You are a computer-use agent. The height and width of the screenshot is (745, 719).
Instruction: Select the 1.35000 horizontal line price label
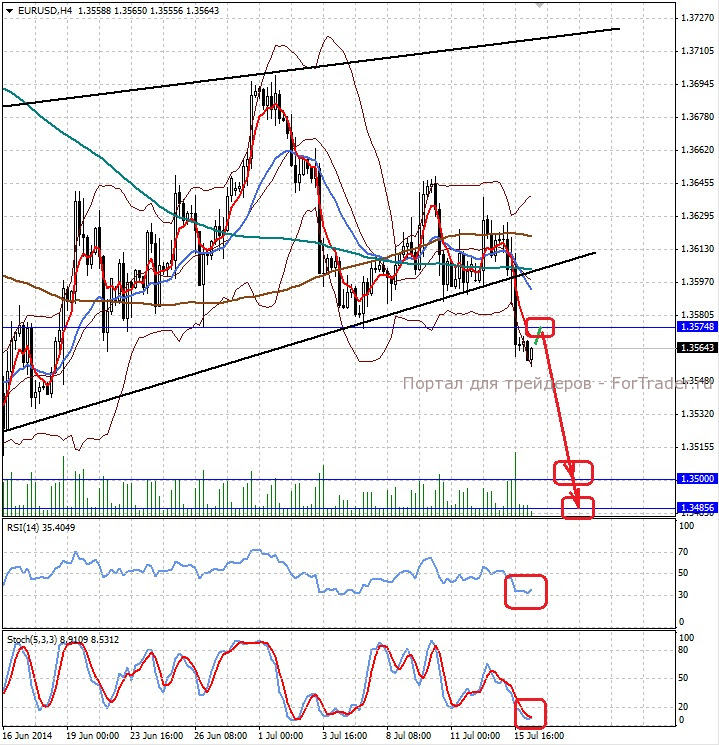697,478
